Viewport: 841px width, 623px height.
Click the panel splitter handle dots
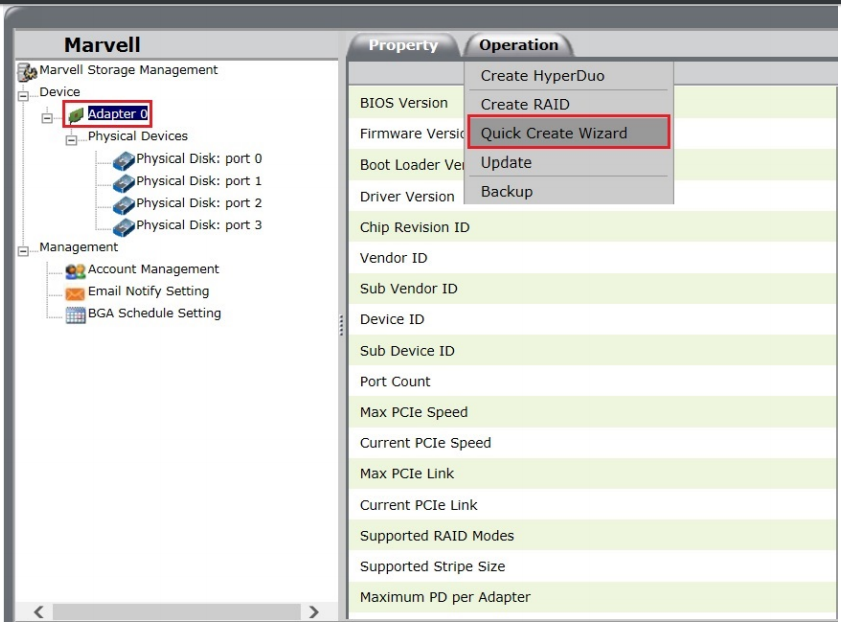click(342, 325)
